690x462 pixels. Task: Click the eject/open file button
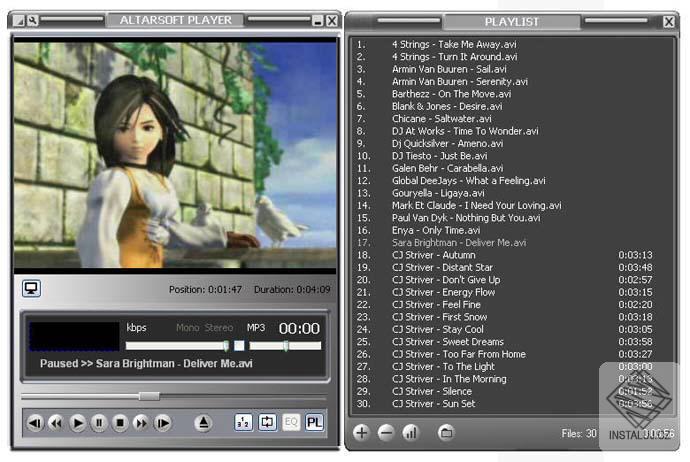(x=203, y=423)
